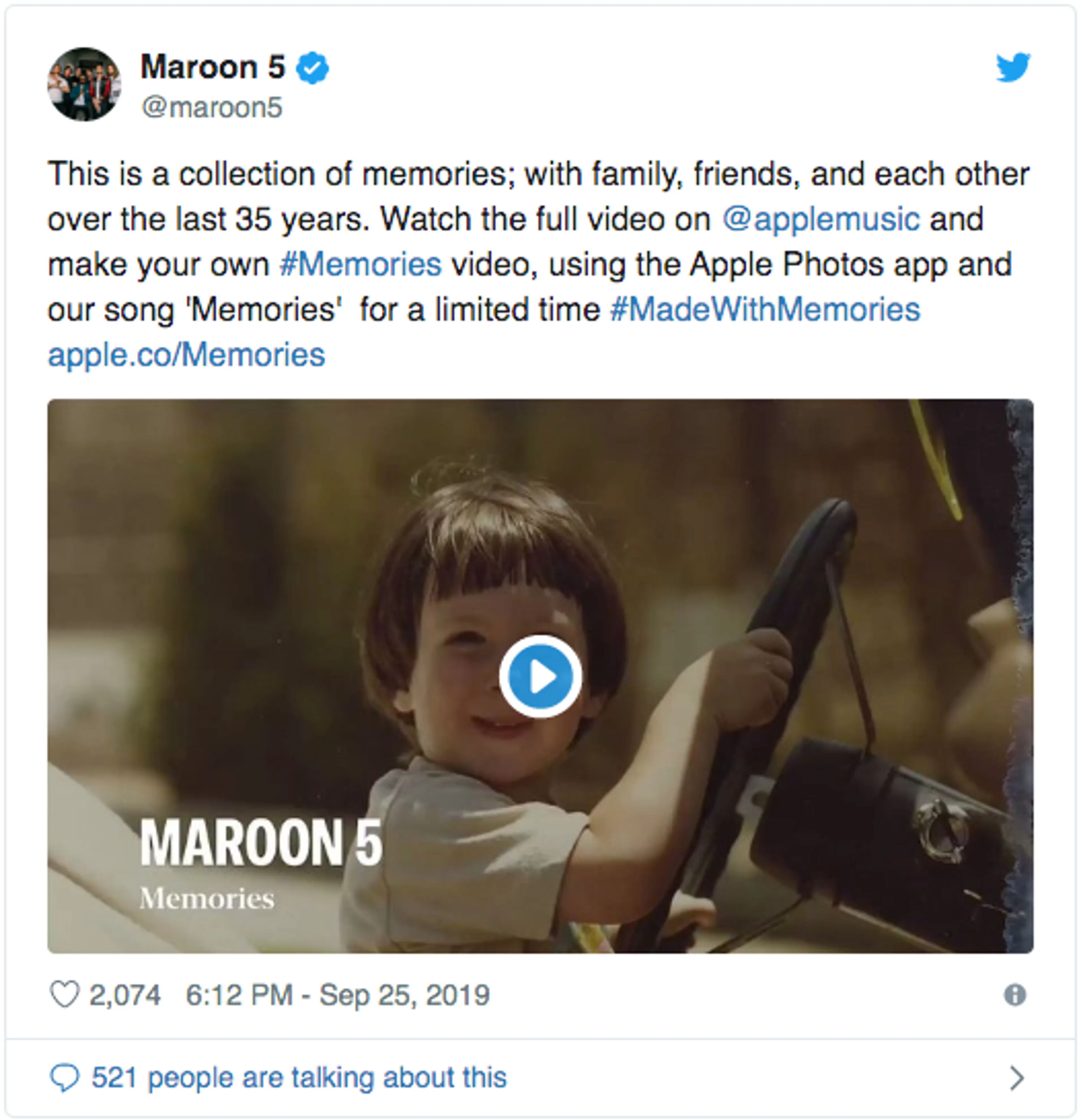Open the #MadeWithMemories hashtag
This screenshot has height=1120, width=1087.
(x=765, y=310)
